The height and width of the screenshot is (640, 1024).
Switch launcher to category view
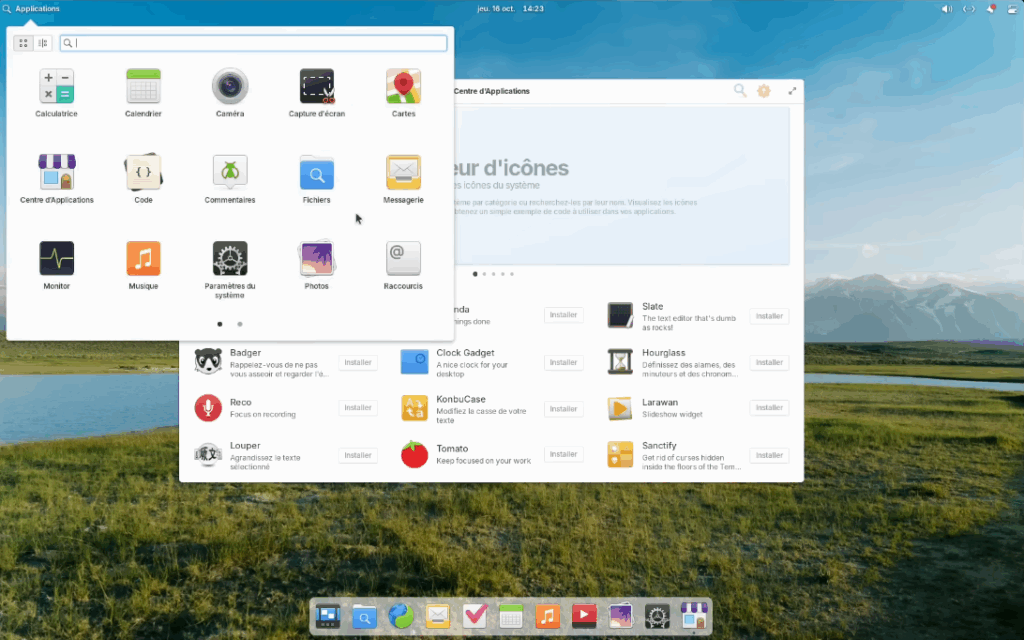point(43,43)
